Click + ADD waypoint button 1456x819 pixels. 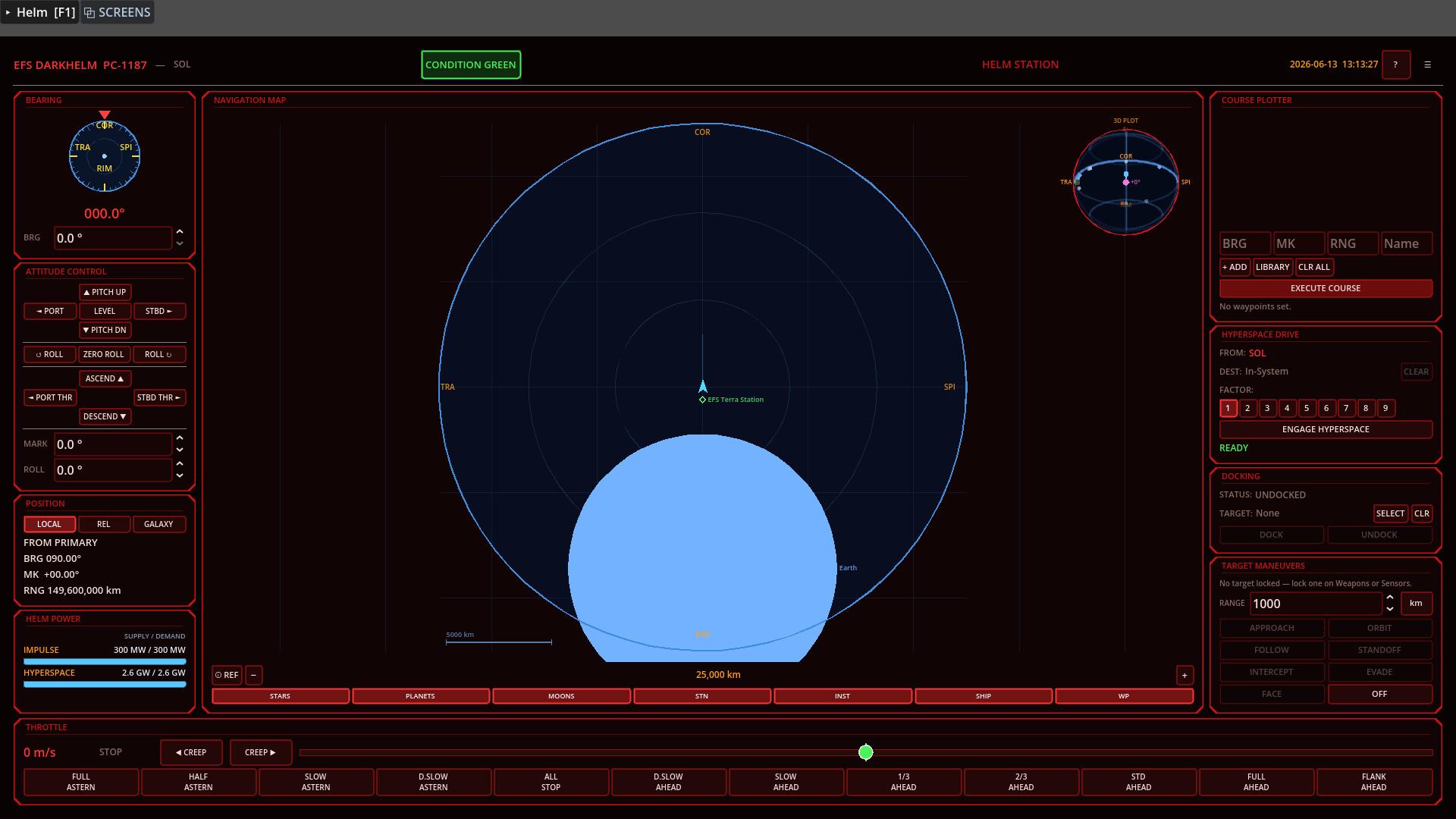1235,267
